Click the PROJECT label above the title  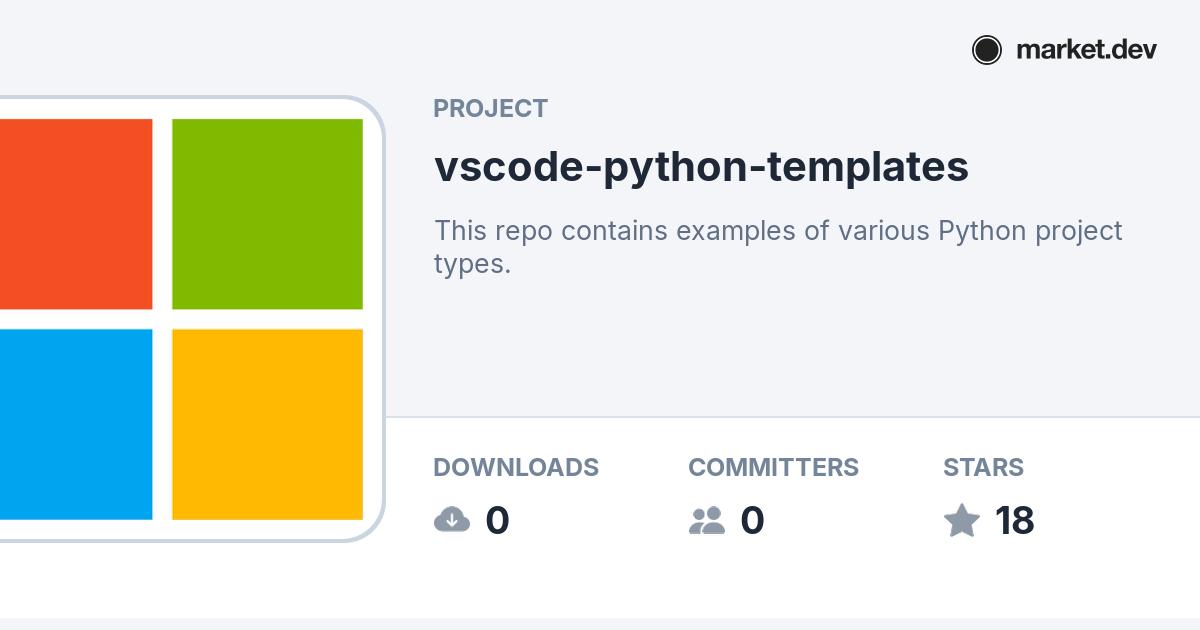[x=490, y=108]
